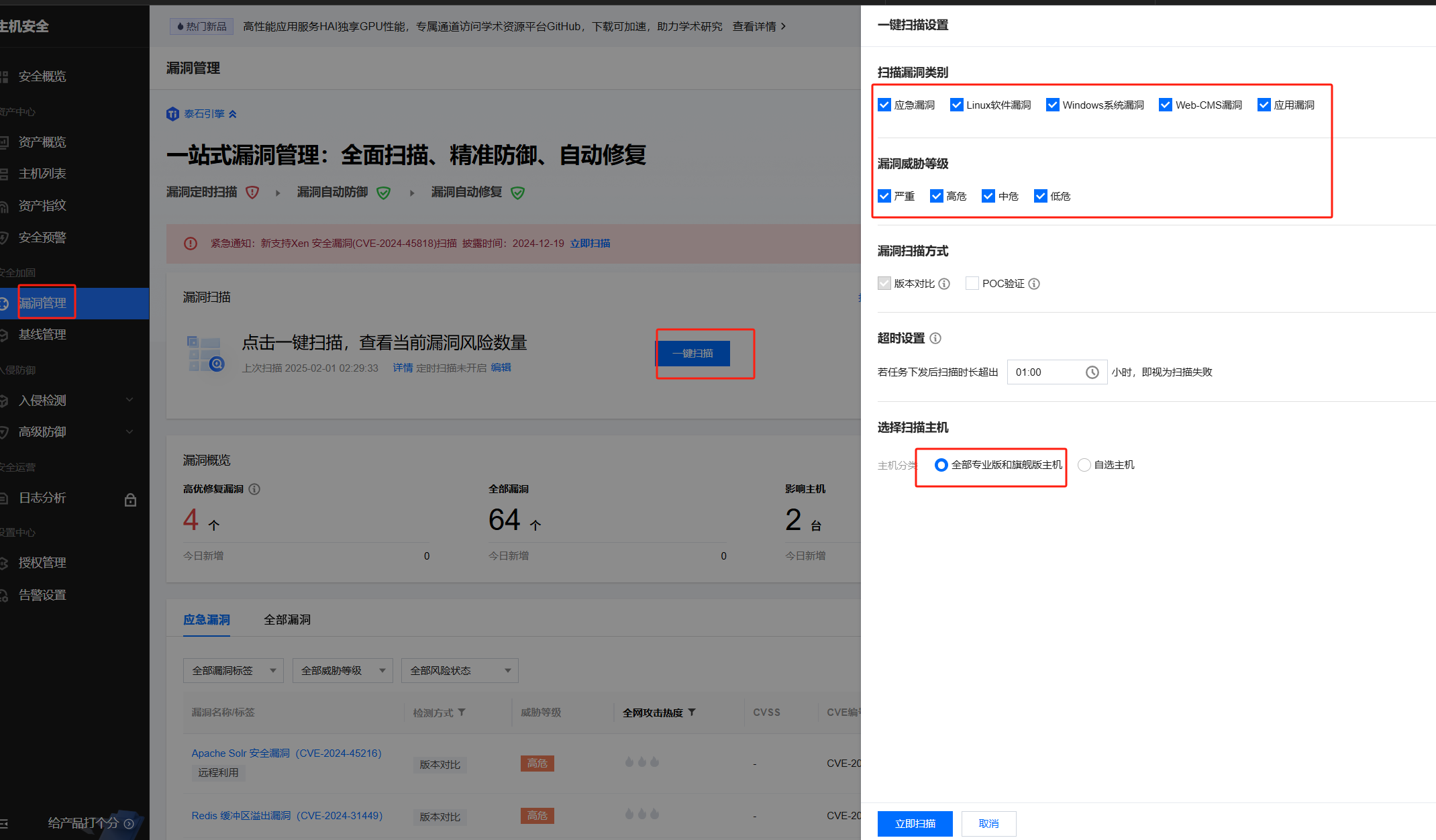Select the 自选主机 radio option
Image resolution: width=1436 pixels, height=840 pixels.
point(1084,465)
